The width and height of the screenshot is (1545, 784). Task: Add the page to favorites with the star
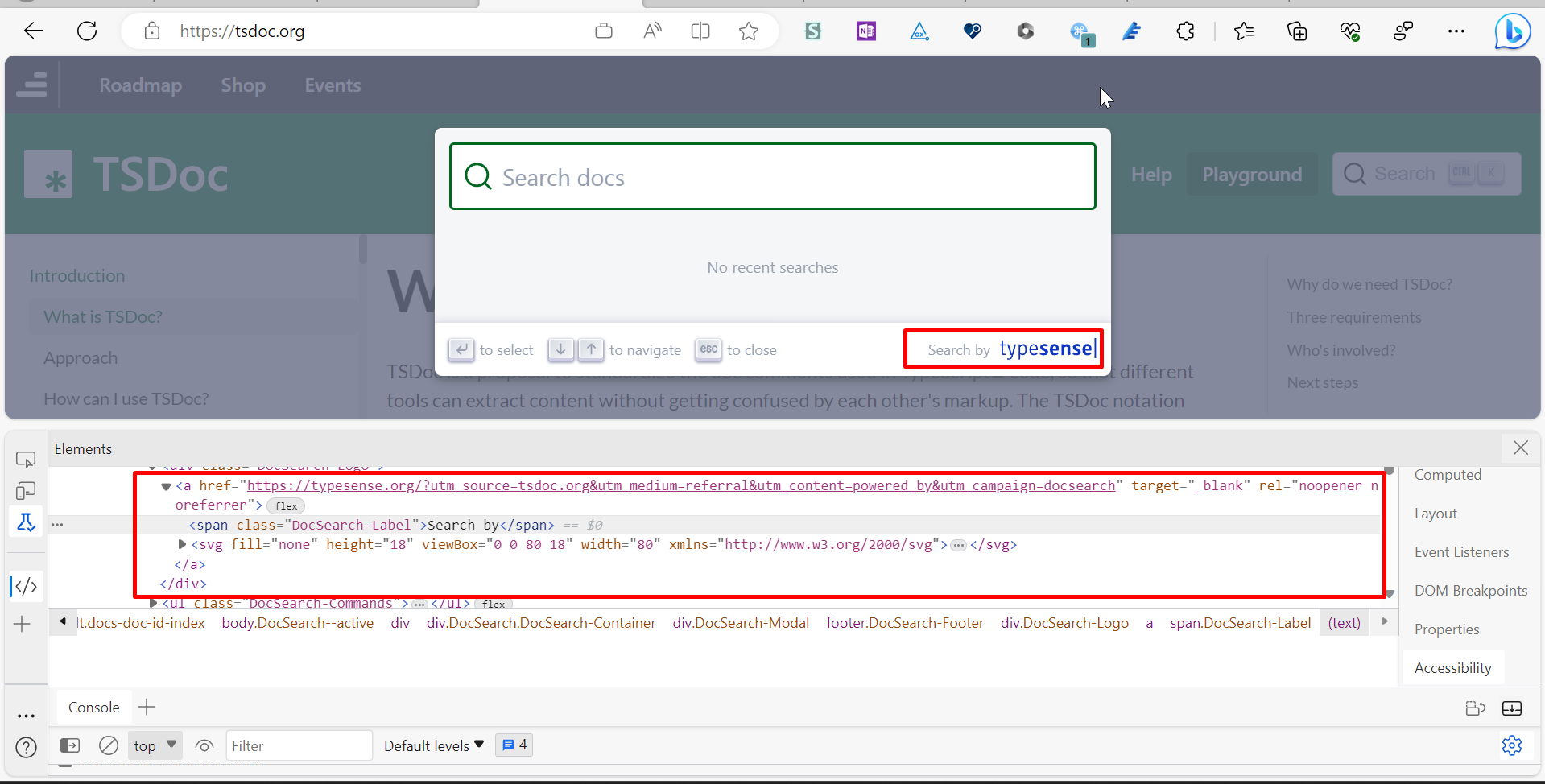pyautogui.click(x=749, y=31)
